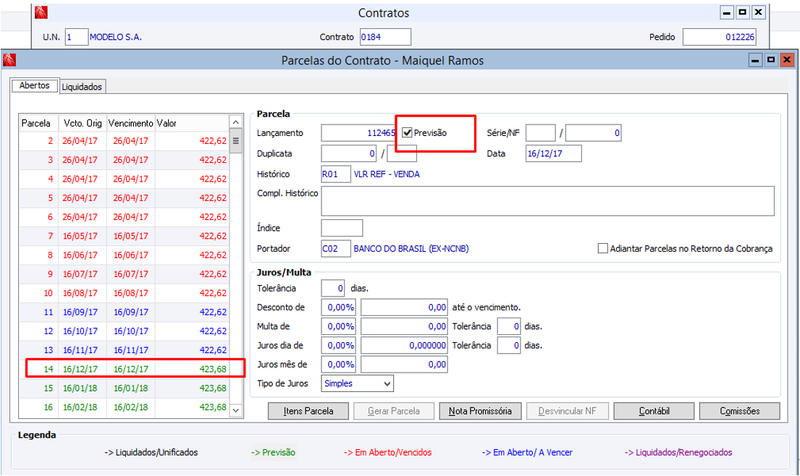Click the Portador code field C02
Image resolution: width=800 pixels, height=476 pixels.
click(336, 248)
